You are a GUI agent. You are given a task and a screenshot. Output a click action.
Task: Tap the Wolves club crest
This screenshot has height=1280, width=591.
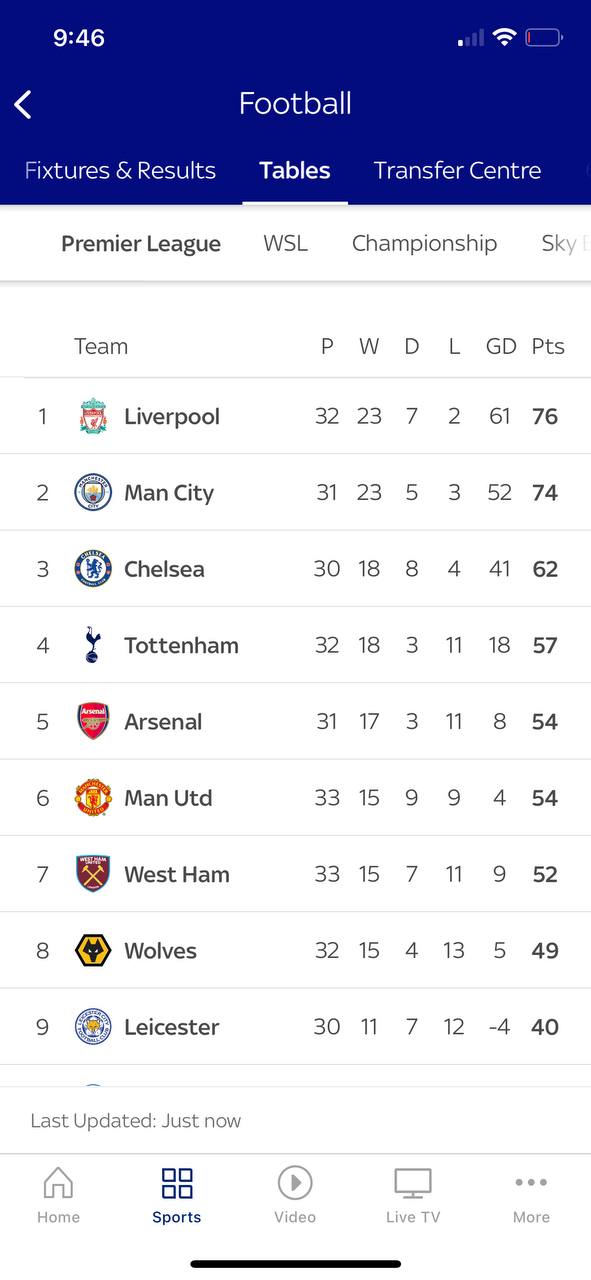(x=93, y=950)
